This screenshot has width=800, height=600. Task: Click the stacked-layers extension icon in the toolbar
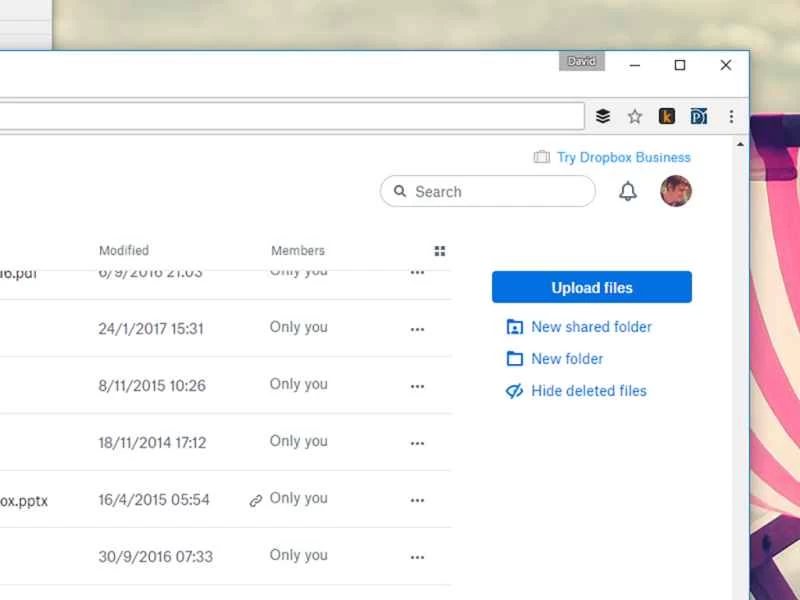coord(602,115)
